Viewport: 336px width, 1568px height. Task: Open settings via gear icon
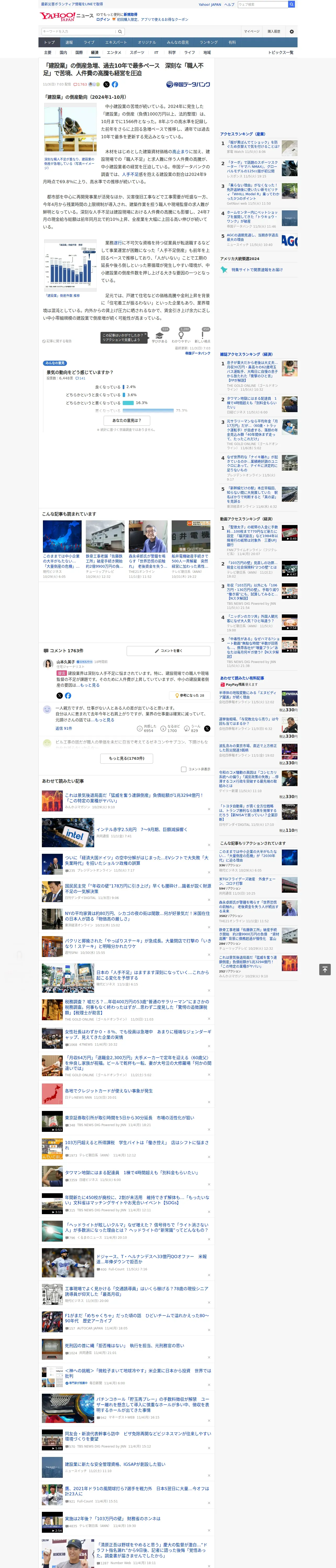[x=292, y=32]
